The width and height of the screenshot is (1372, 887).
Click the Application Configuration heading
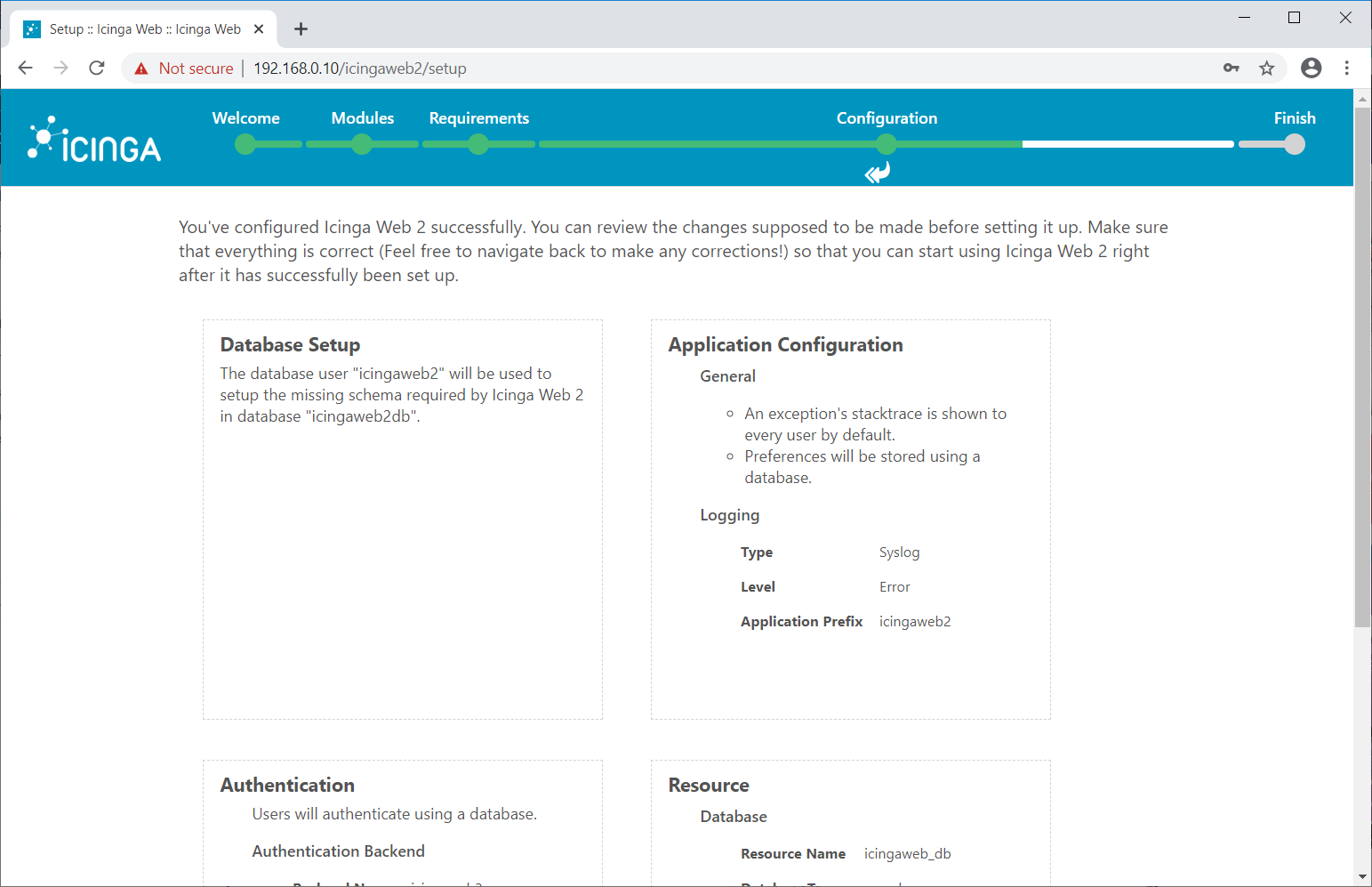click(x=786, y=345)
